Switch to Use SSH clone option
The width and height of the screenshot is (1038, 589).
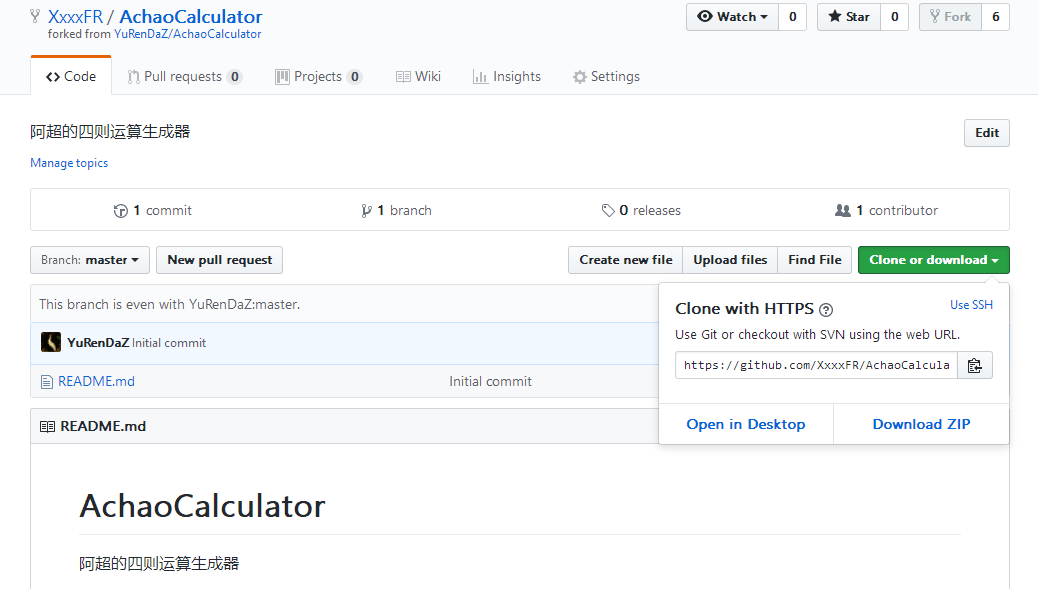point(971,304)
